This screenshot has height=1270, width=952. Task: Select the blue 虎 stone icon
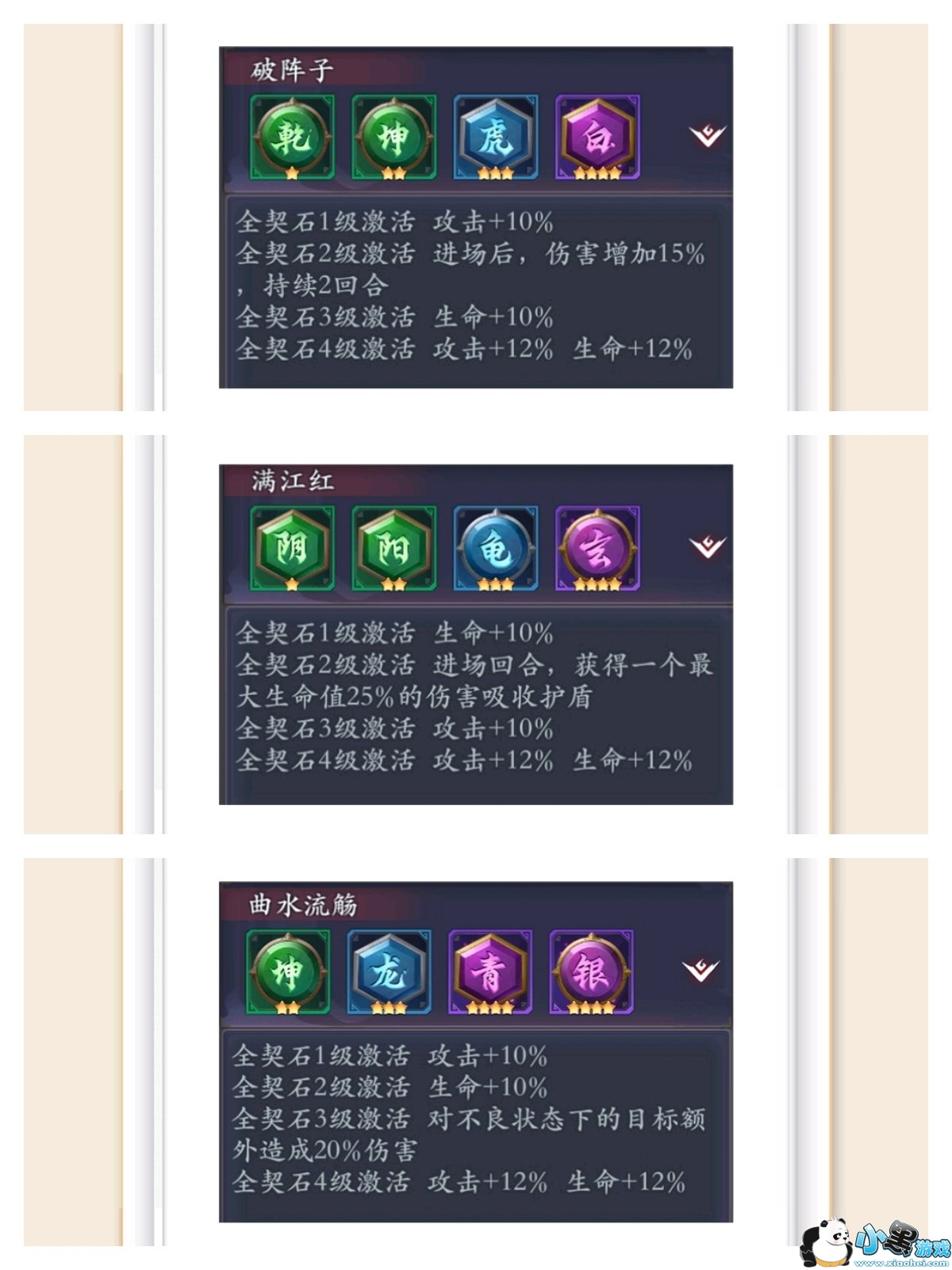click(x=495, y=137)
